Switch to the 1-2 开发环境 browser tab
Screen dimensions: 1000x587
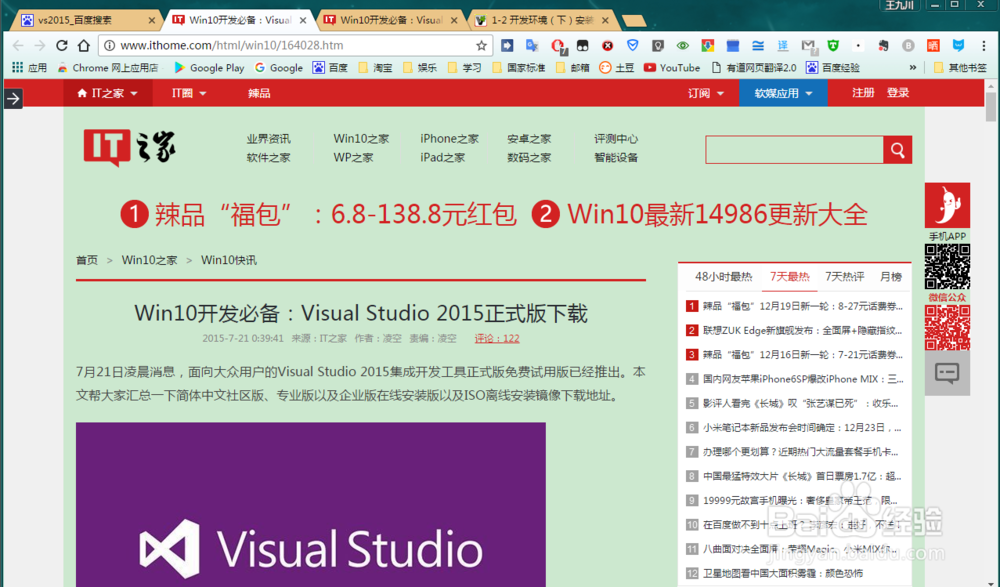pos(541,20)
